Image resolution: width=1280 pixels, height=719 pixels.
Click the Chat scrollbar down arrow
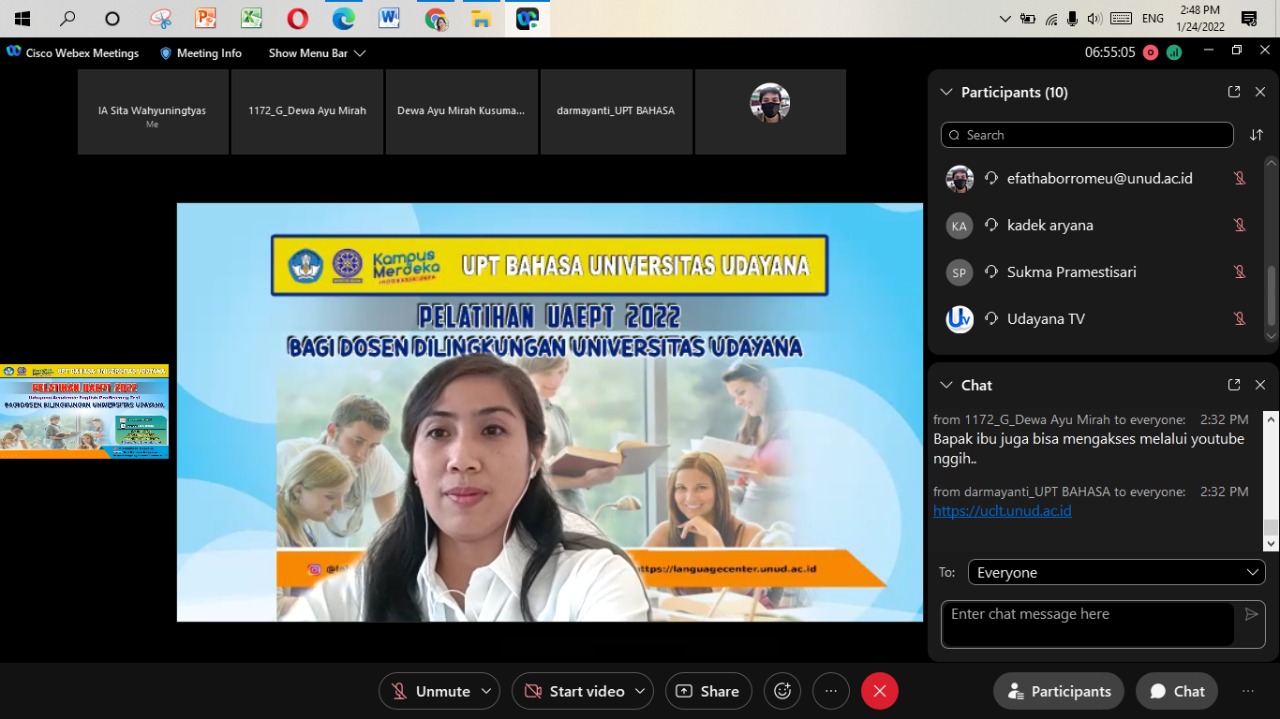coord(1271,544)
